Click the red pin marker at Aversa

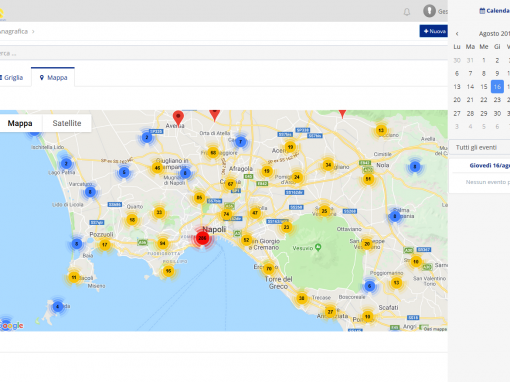pyautogui.click(x=178, y=118)
